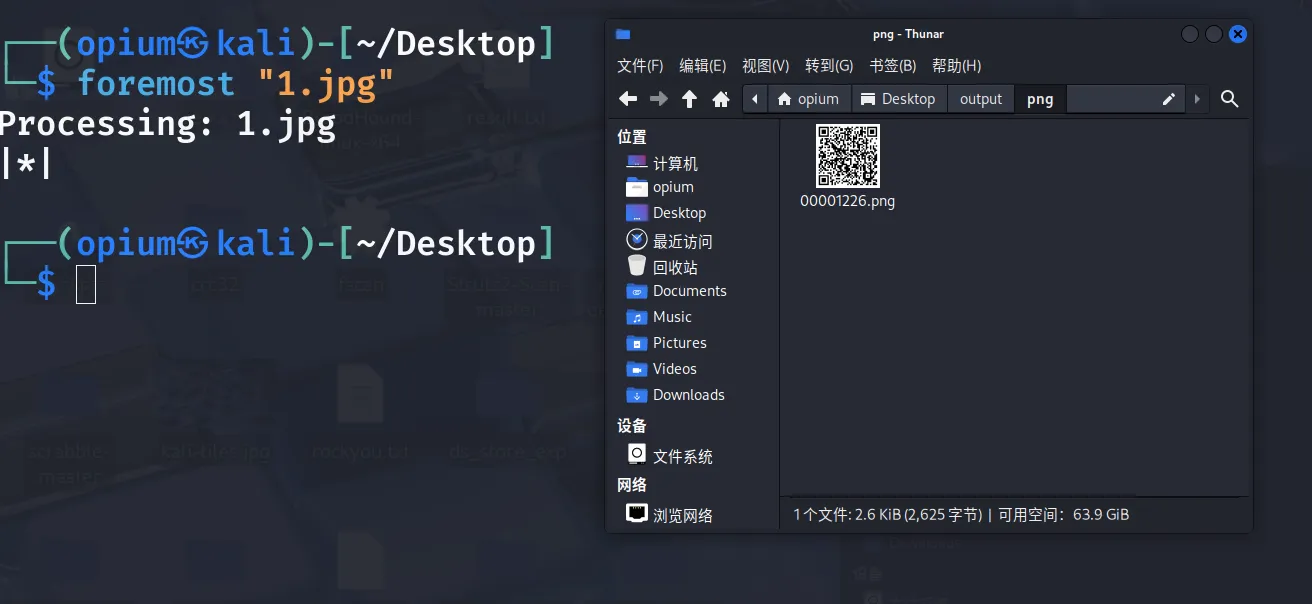Click the Desktop path bar button

[898, 99]
